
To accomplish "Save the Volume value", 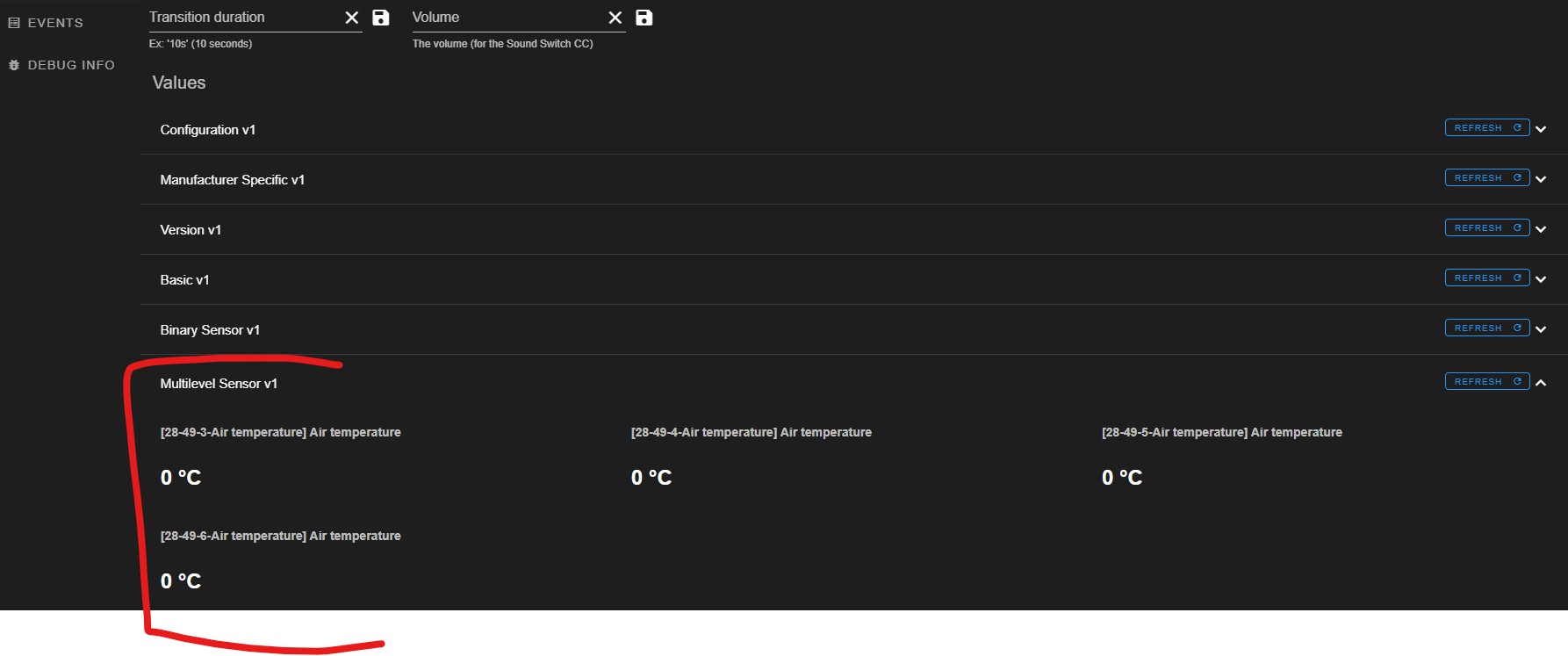I will coord(644,18).
